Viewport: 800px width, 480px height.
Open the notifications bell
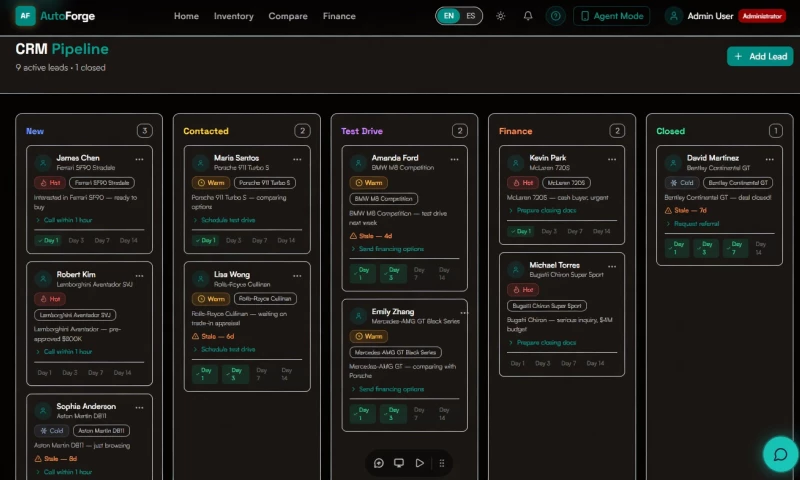click(528, 16)
